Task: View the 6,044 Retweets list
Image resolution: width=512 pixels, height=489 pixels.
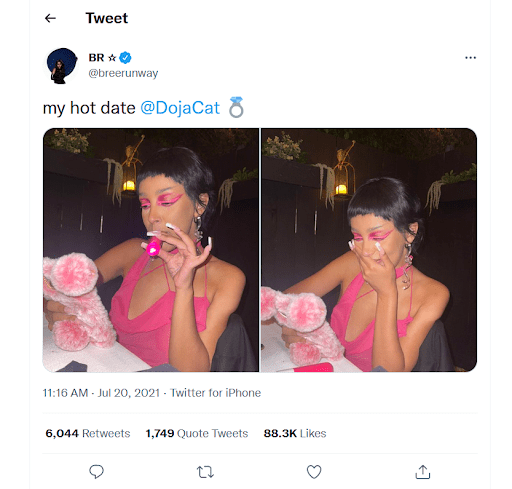Action: pos(88,433)
